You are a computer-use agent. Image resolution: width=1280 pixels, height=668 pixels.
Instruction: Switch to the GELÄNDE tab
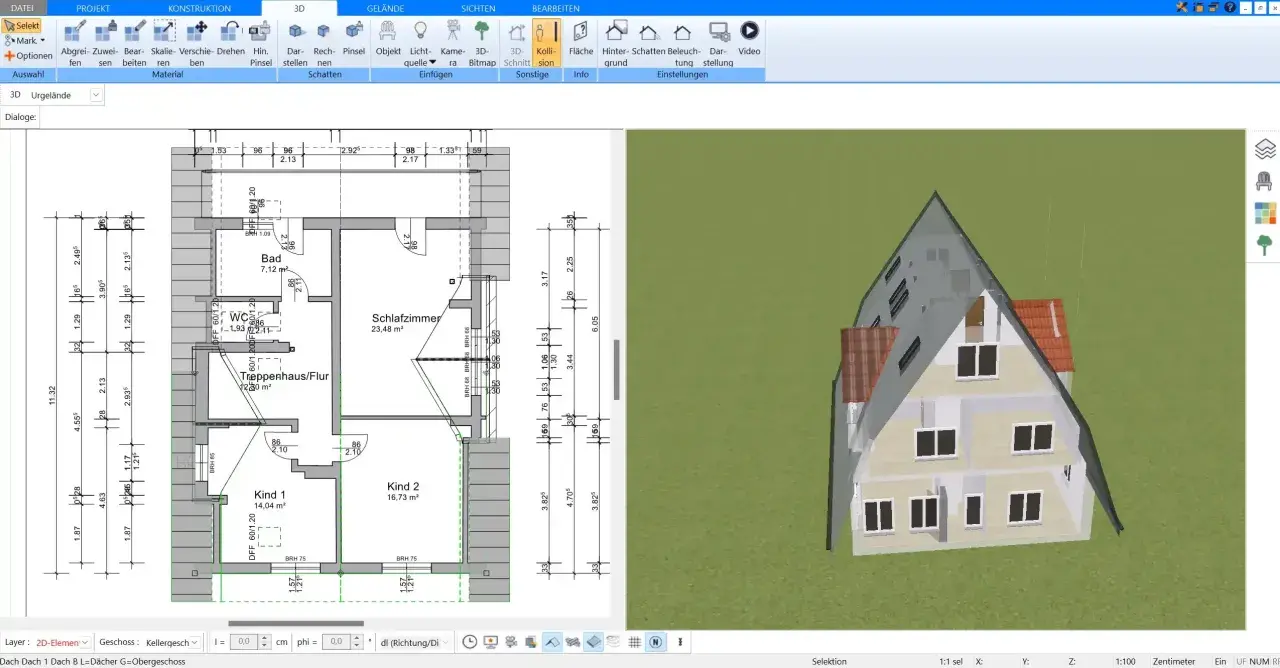click(386, 8)
